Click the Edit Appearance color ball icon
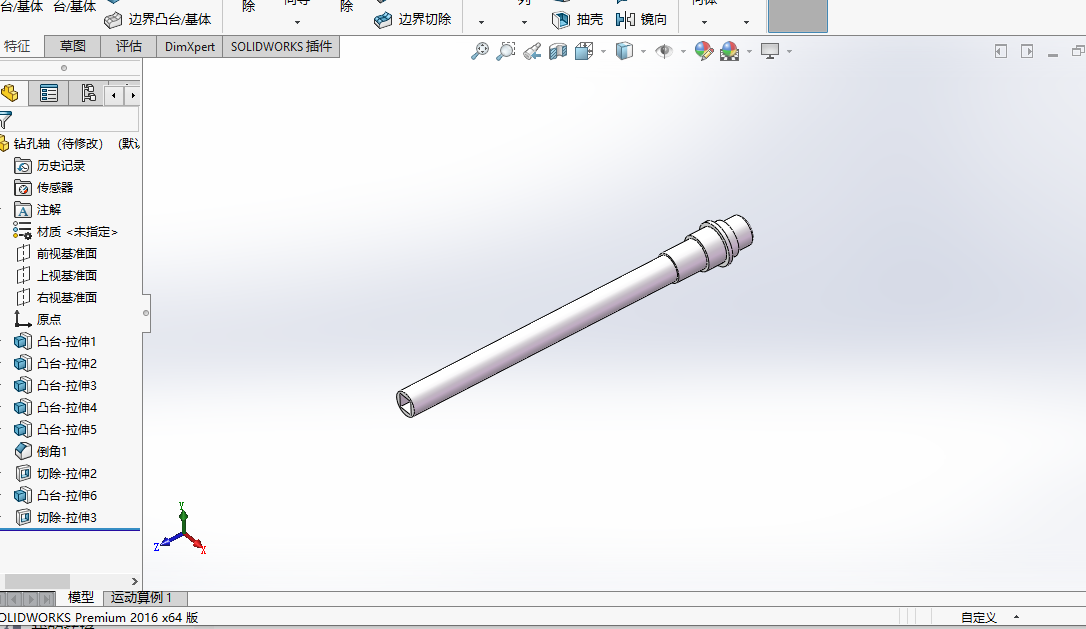Viewport: 1086px width, 629px height. (x=704, y=51)
